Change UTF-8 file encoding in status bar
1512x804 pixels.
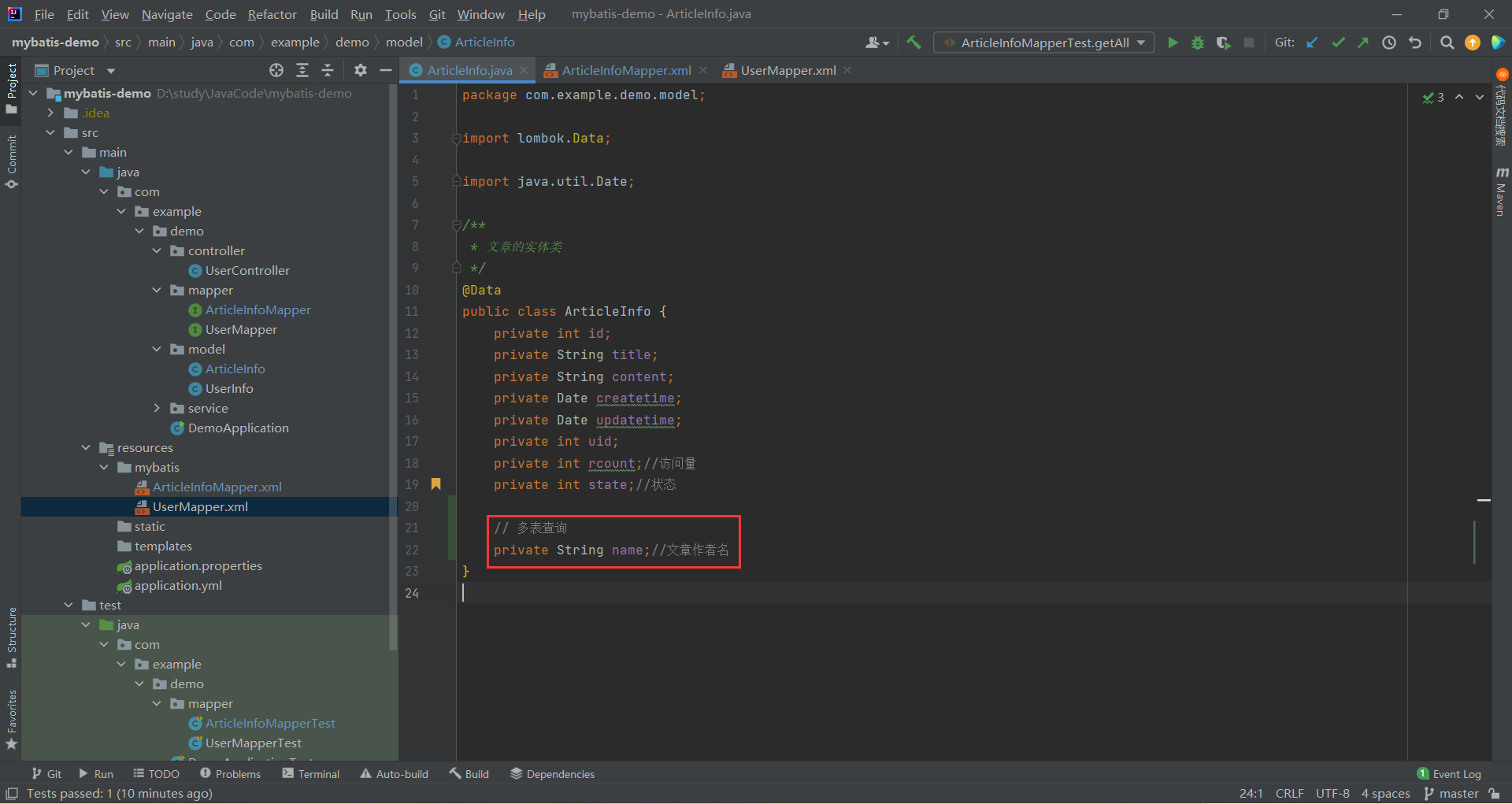click(1332, 794)
